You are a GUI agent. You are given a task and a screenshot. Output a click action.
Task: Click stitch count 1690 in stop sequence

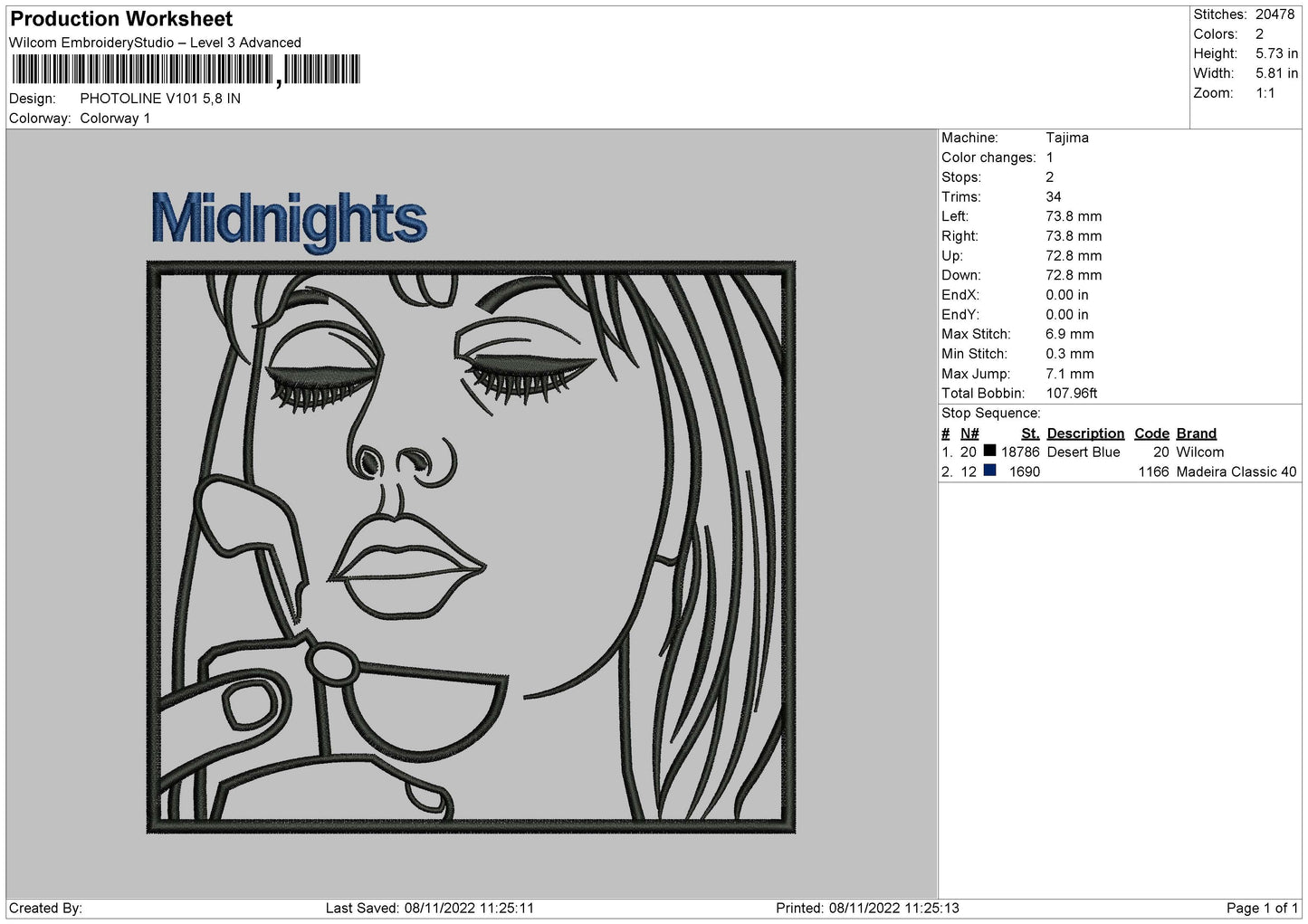[1025, 472]
